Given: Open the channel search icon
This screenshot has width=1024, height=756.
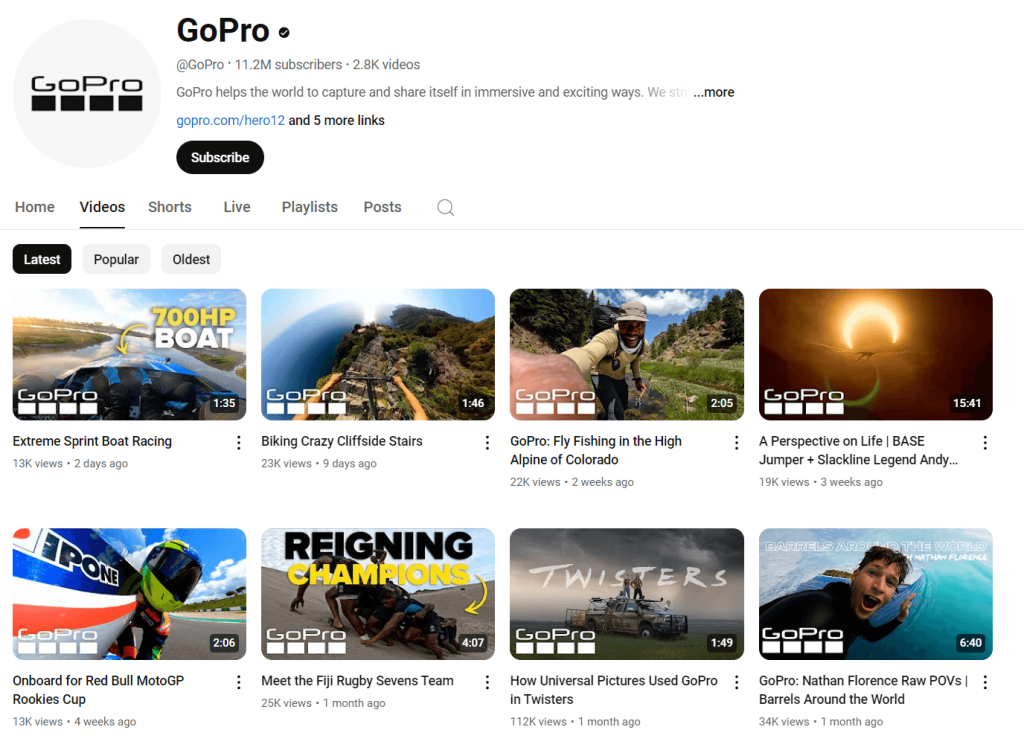Looking at the screenshot, I should click(x=445, y=207).
